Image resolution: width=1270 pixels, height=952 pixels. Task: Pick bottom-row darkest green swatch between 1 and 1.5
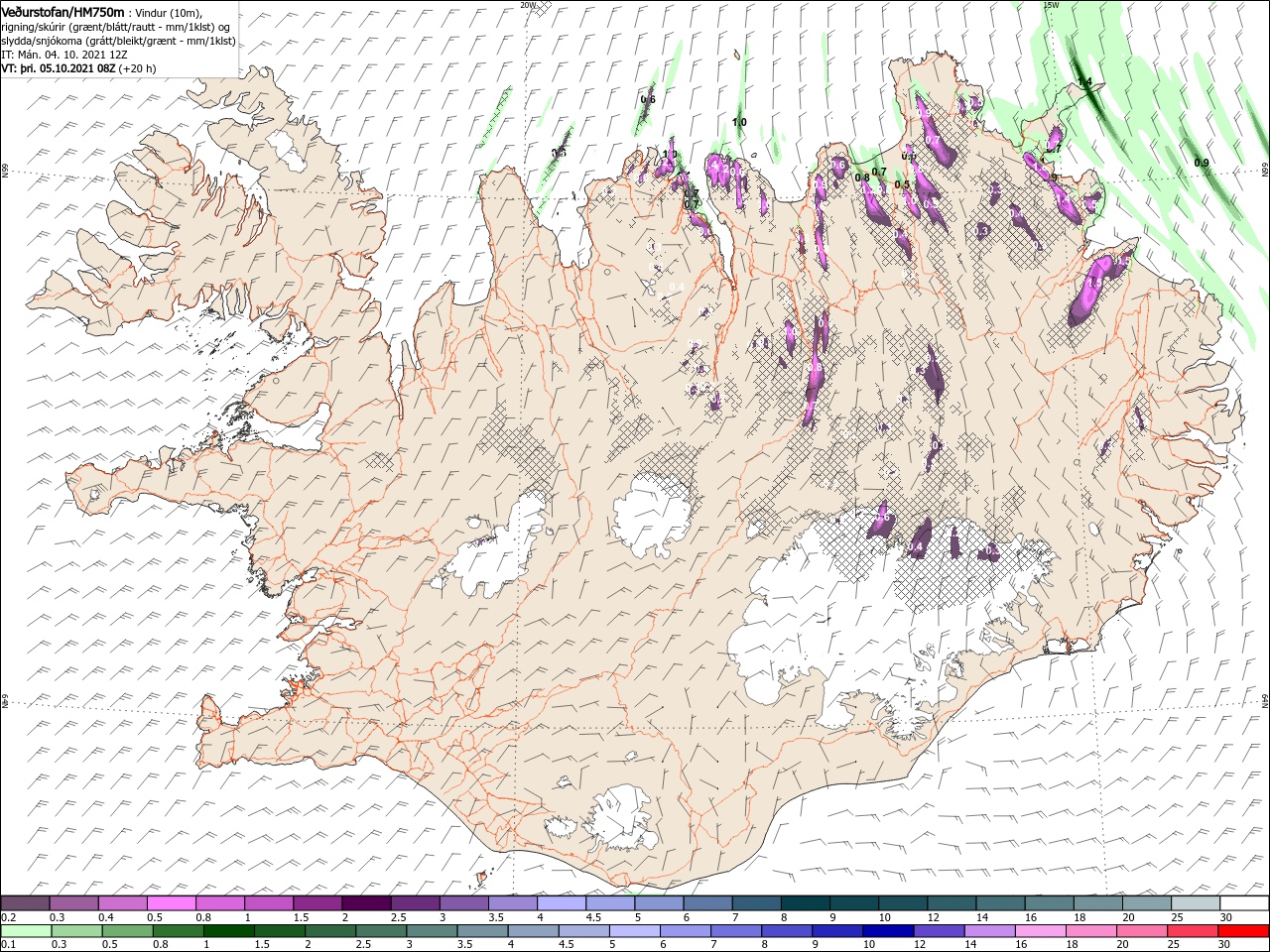[x=229, y=931]
